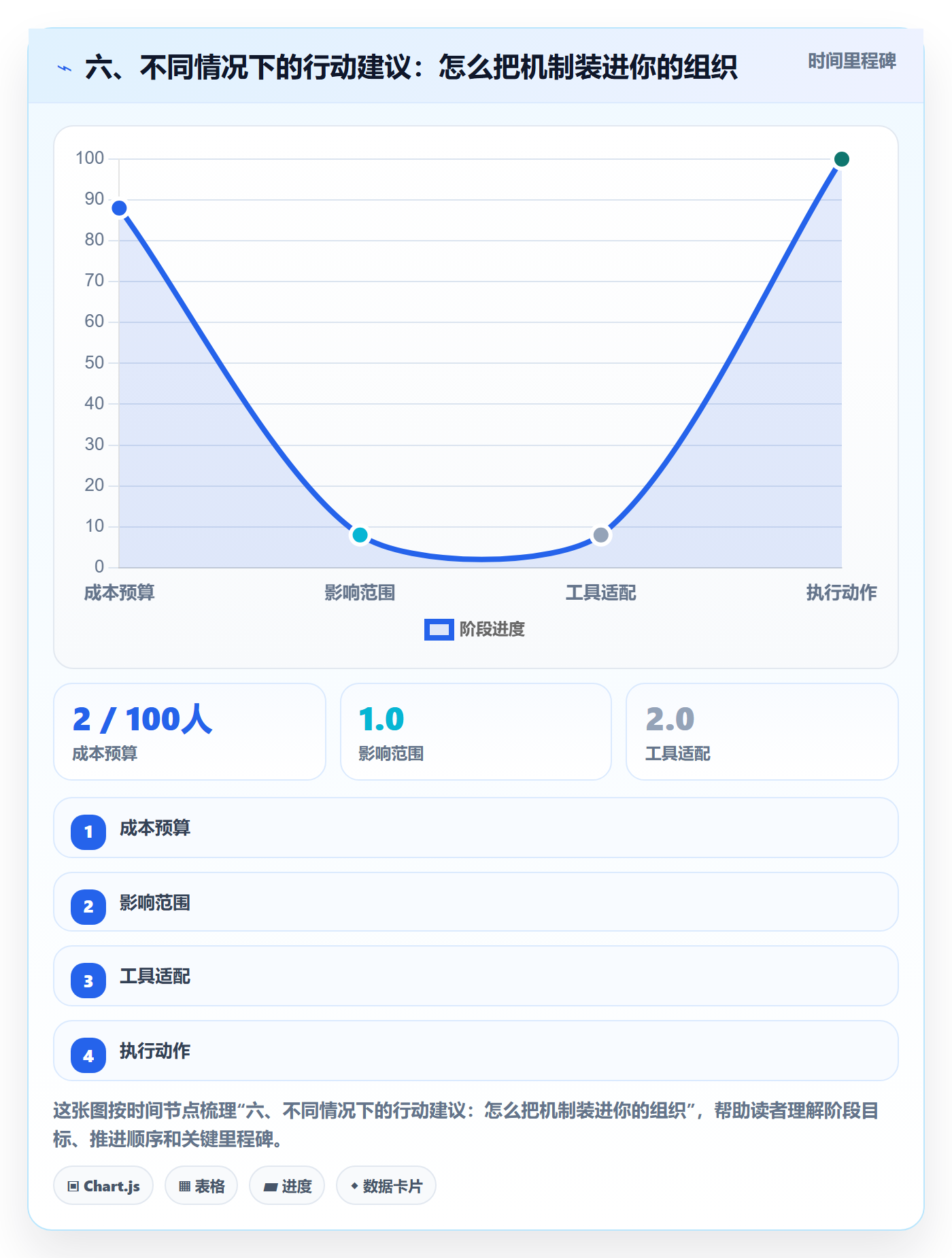Click the section title 六、不同情况下的行动建议
The width and height of the screenshot is (952, 1258).
click(411, 67)
